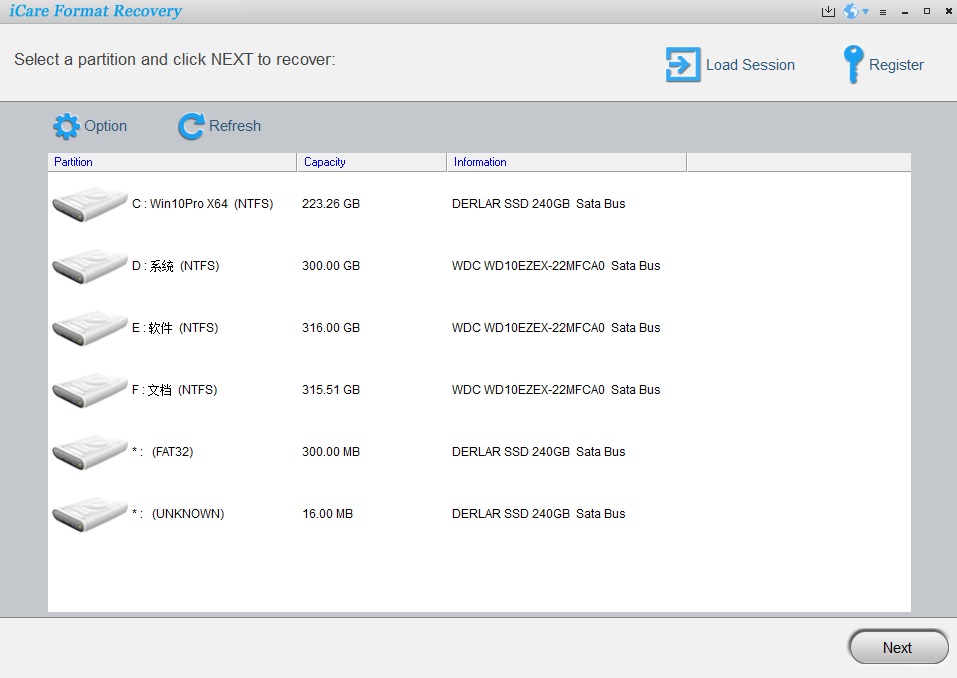The width and height of the screenshot is (957, 678).
Task: Click the 300.00 GB capacity cell
Action: [x=331, y=266]
